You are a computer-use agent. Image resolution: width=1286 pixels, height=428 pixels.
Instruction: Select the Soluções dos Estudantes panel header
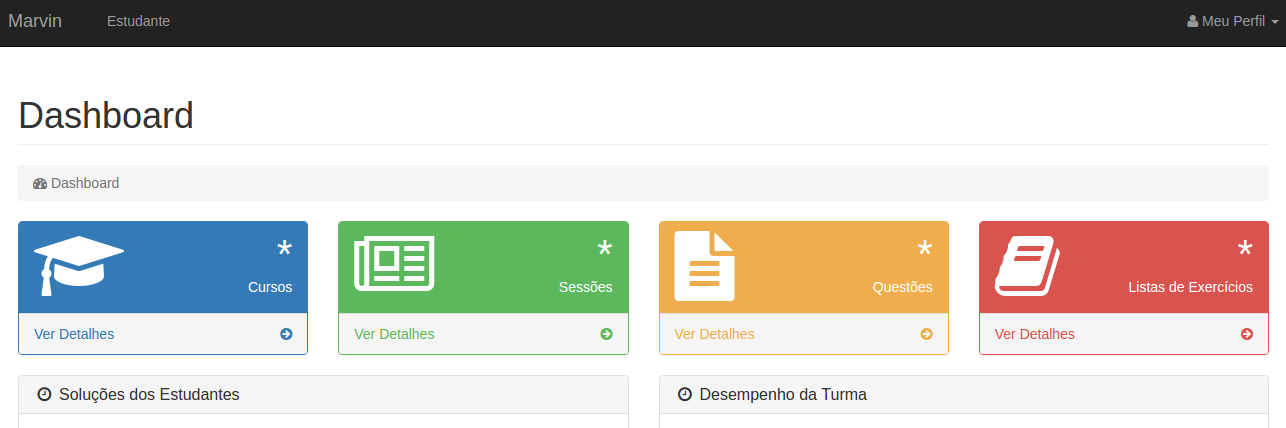pyautogui.click(x=323, y=395)
